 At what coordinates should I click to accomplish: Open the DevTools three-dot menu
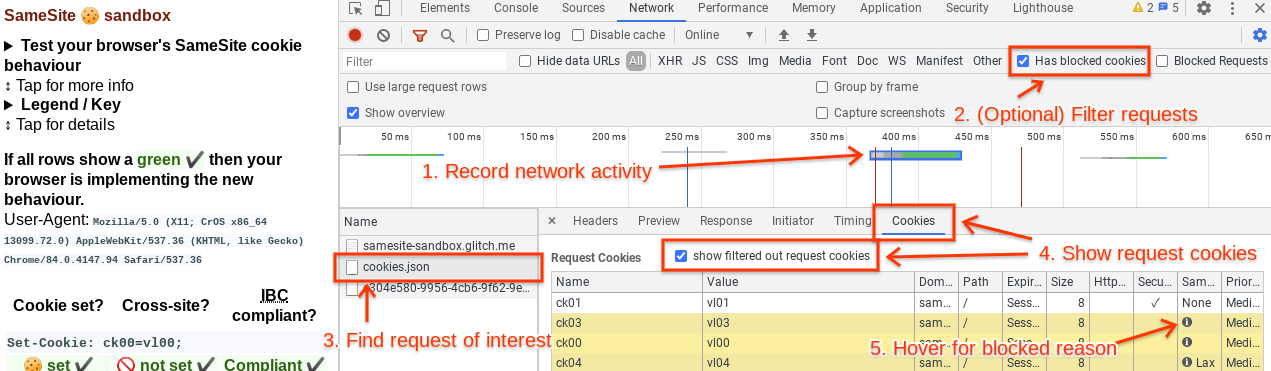(1233, 8)
